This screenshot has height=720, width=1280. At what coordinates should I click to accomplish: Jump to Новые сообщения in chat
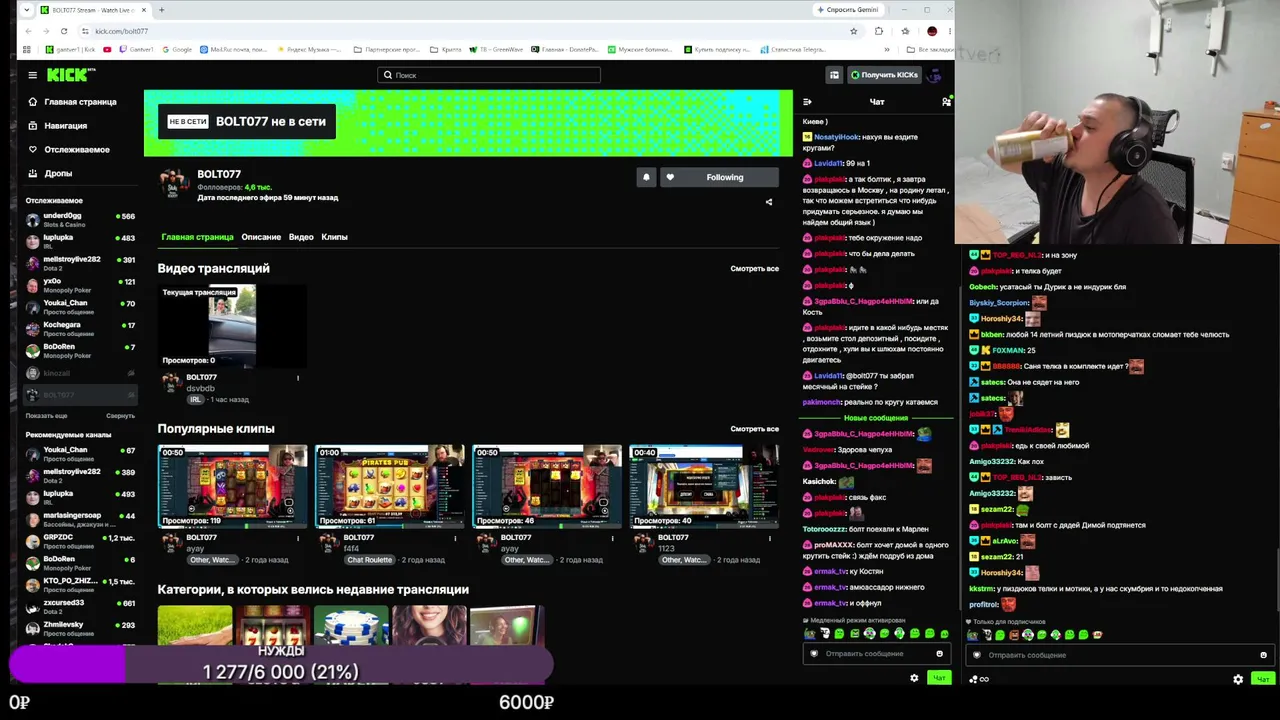point(876,418)
